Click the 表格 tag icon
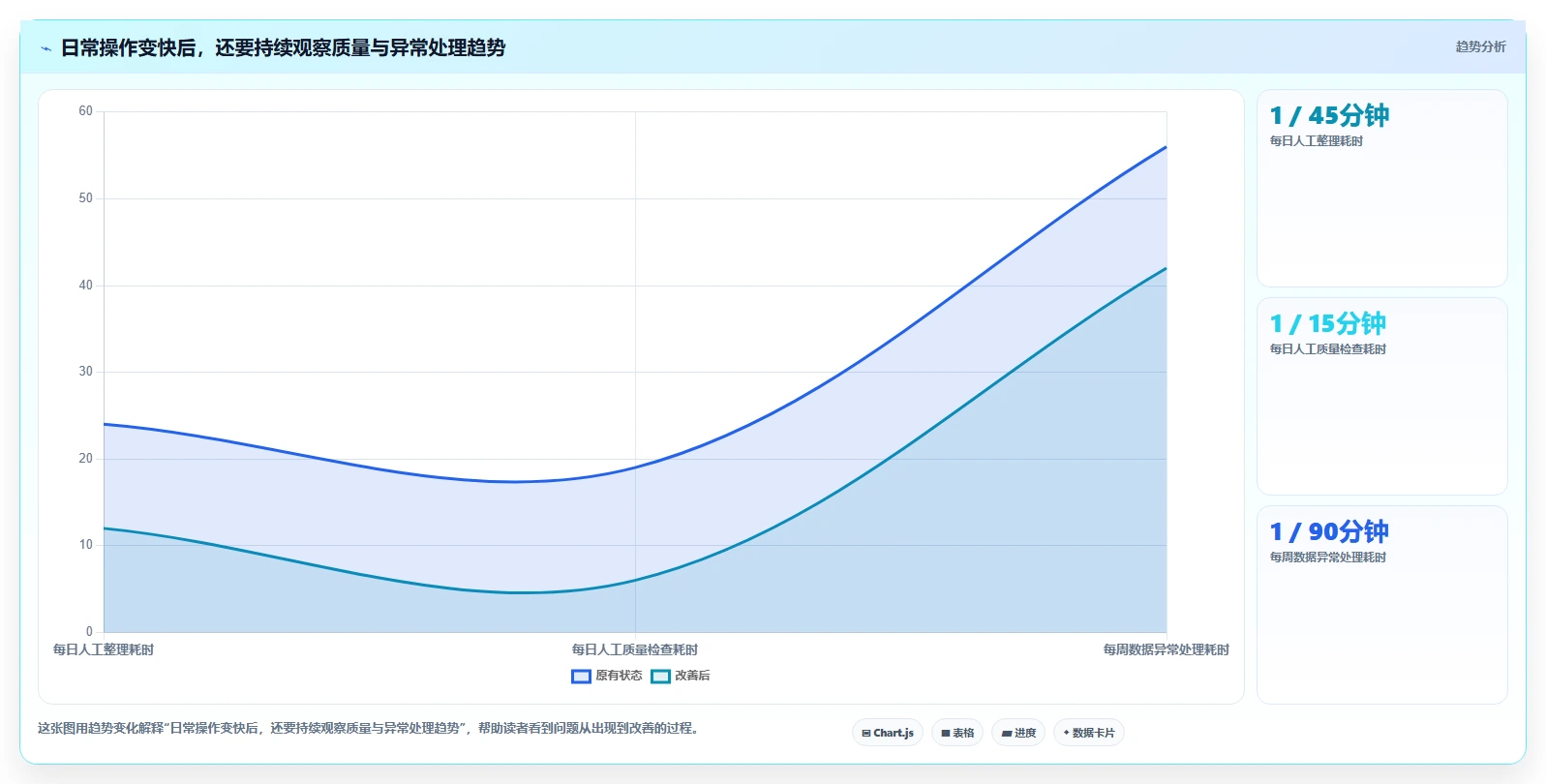This screenshot has height=784, width=1546. (946, 734)
